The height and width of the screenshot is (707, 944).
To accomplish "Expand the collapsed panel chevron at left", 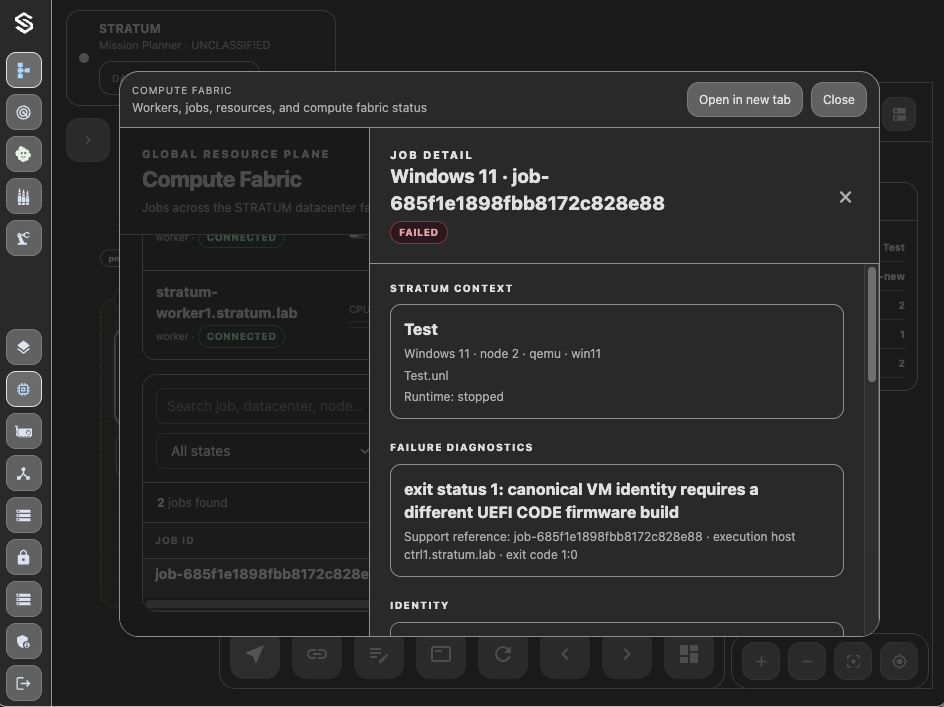I will pos(88,140).
